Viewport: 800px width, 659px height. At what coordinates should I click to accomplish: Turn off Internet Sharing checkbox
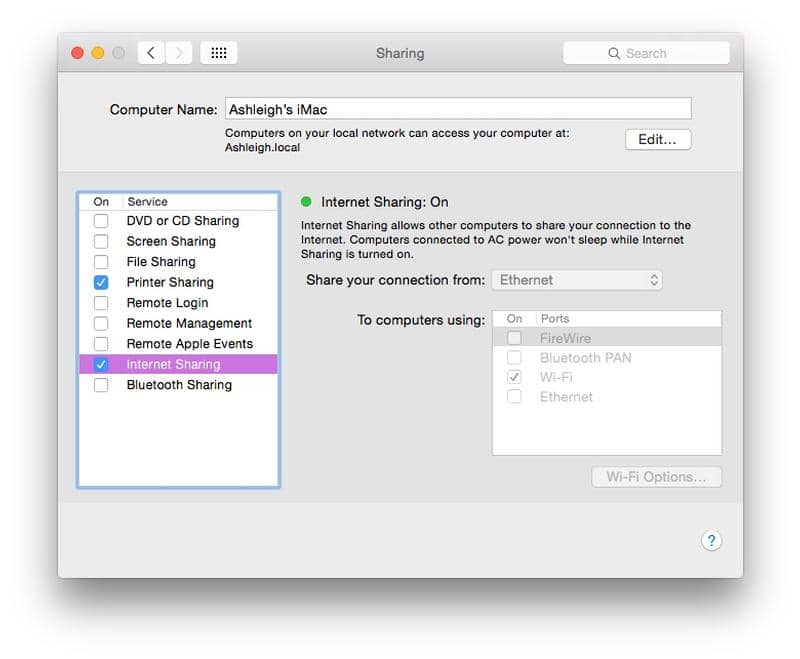point(100,364)
